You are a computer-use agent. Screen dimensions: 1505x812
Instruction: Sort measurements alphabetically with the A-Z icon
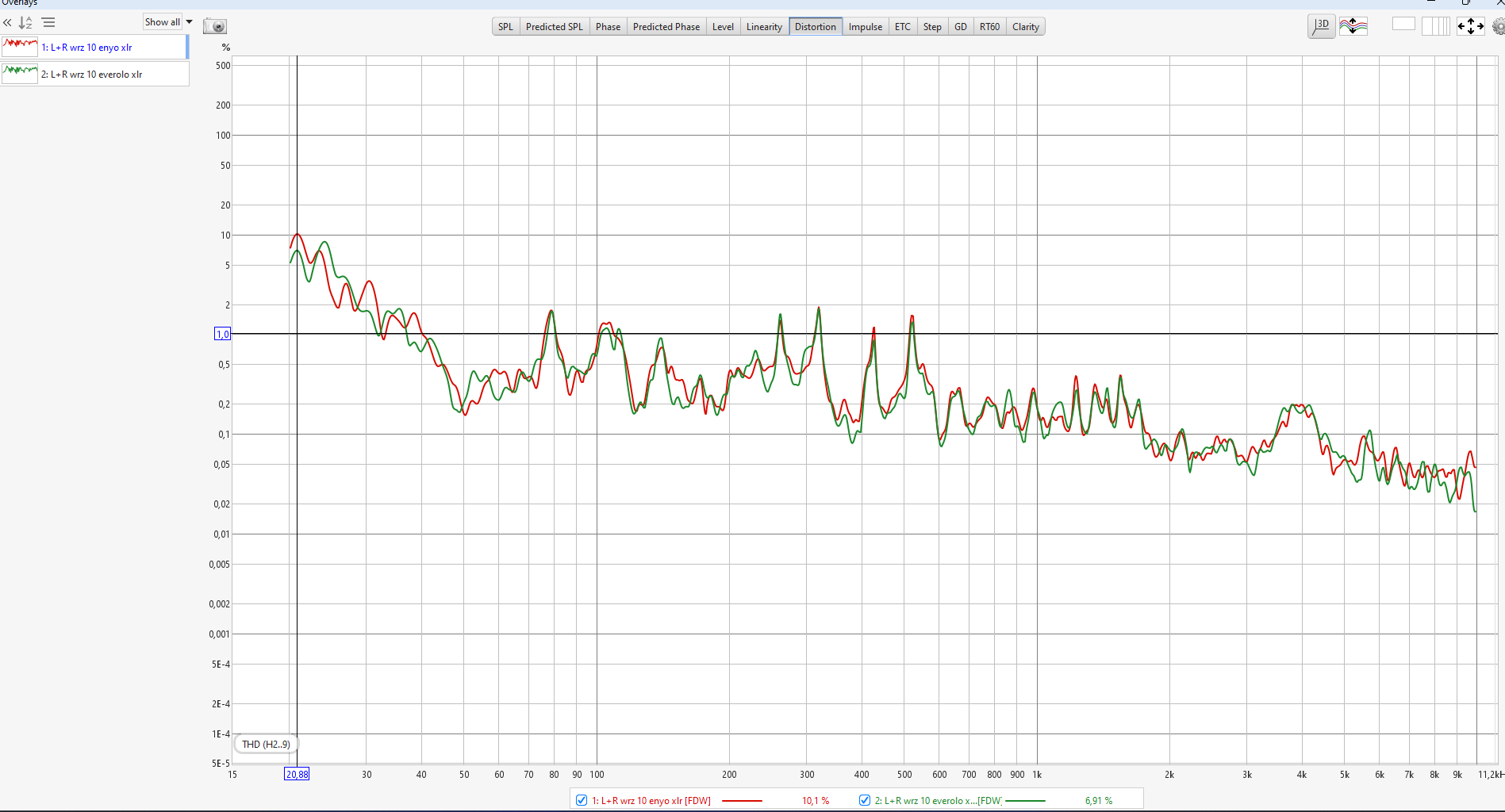coord(26,23)
